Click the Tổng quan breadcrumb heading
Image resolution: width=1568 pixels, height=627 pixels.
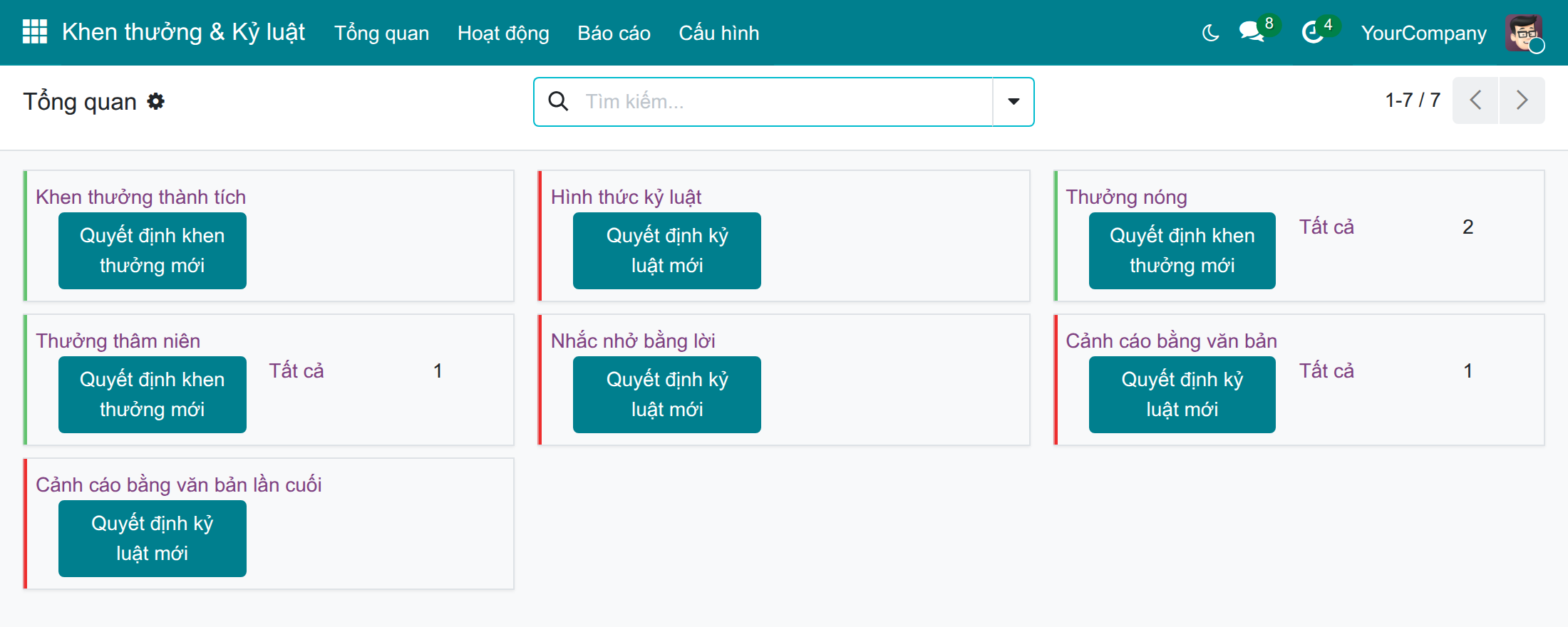click(80, 101)
